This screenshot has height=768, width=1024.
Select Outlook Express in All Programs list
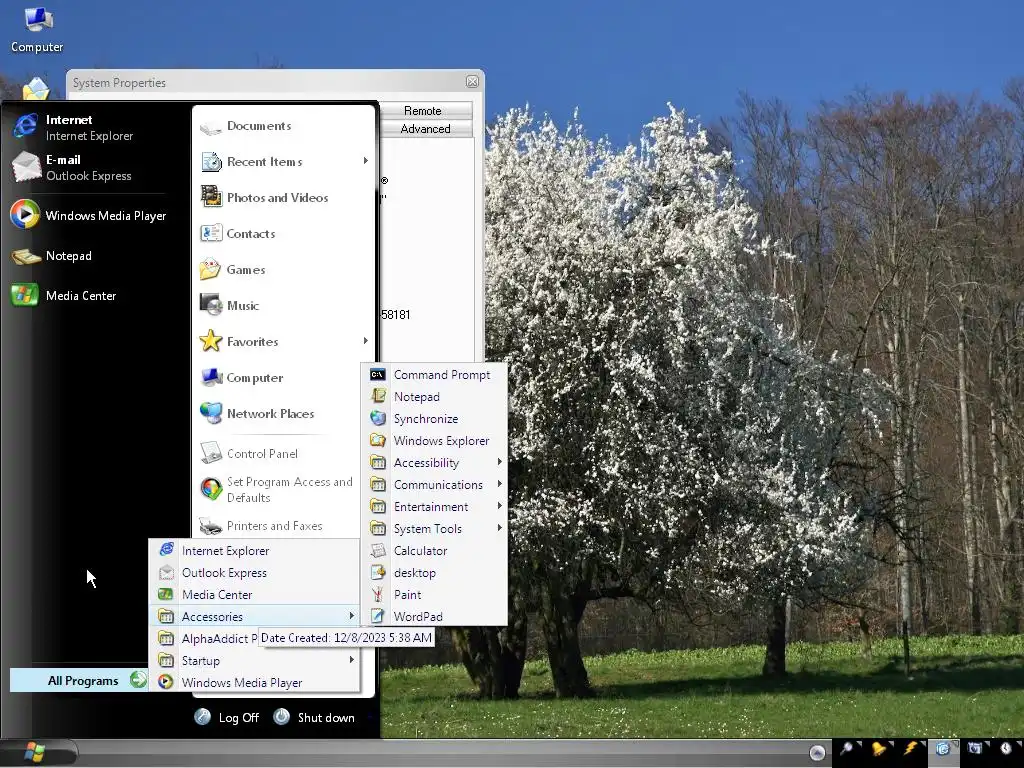pos(255,573)
